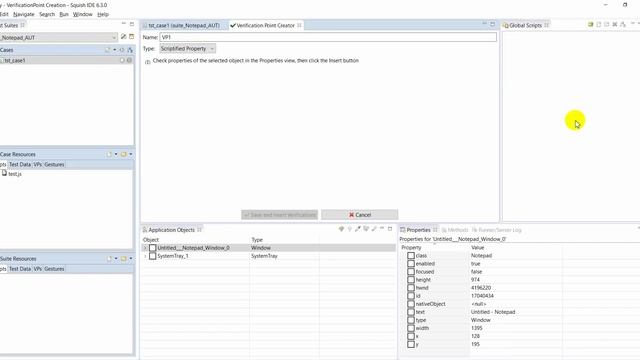
Task: Expand the Untitled__Notepad_Window_0 tree node
Action: (145, 248)
